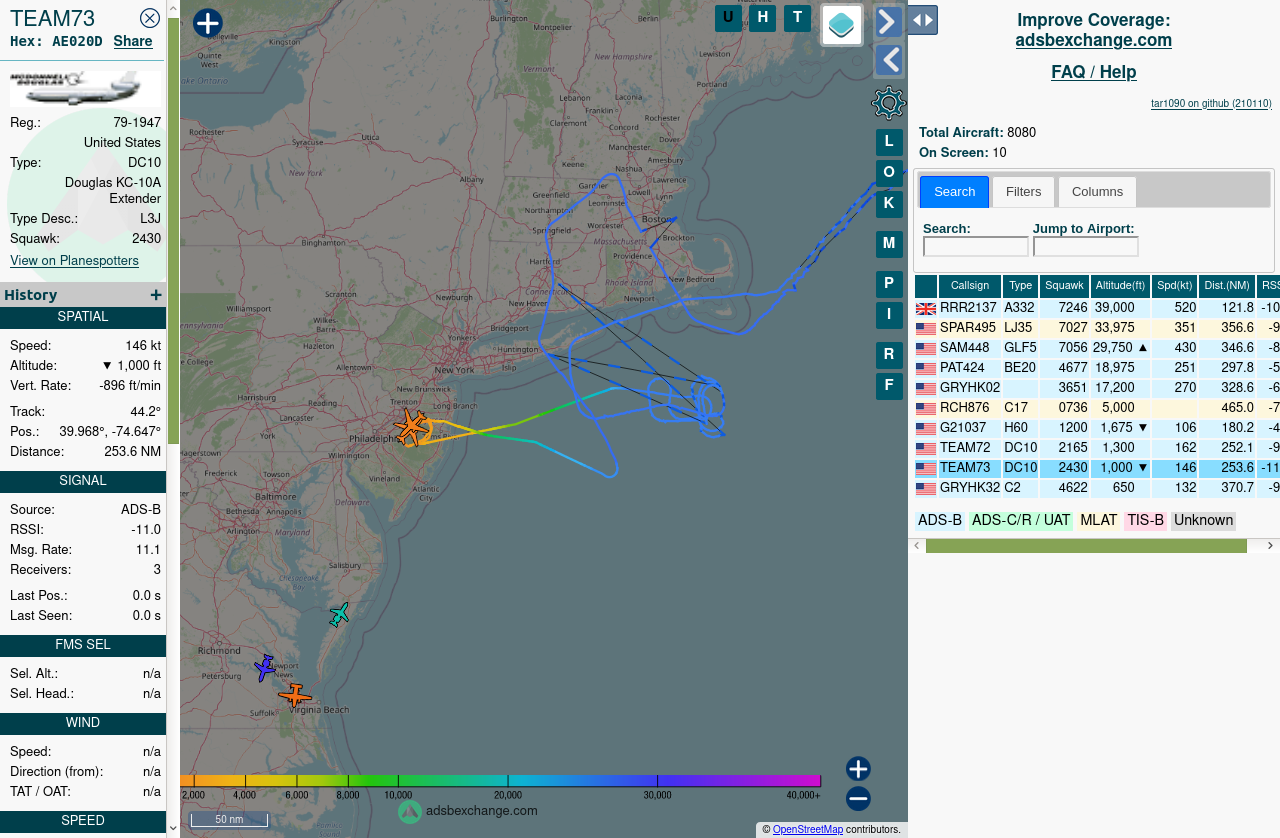This screenshot has width=1280, height=838.
Task: Click the TIS-B legend swatch
Action: tap(1146, 521)
